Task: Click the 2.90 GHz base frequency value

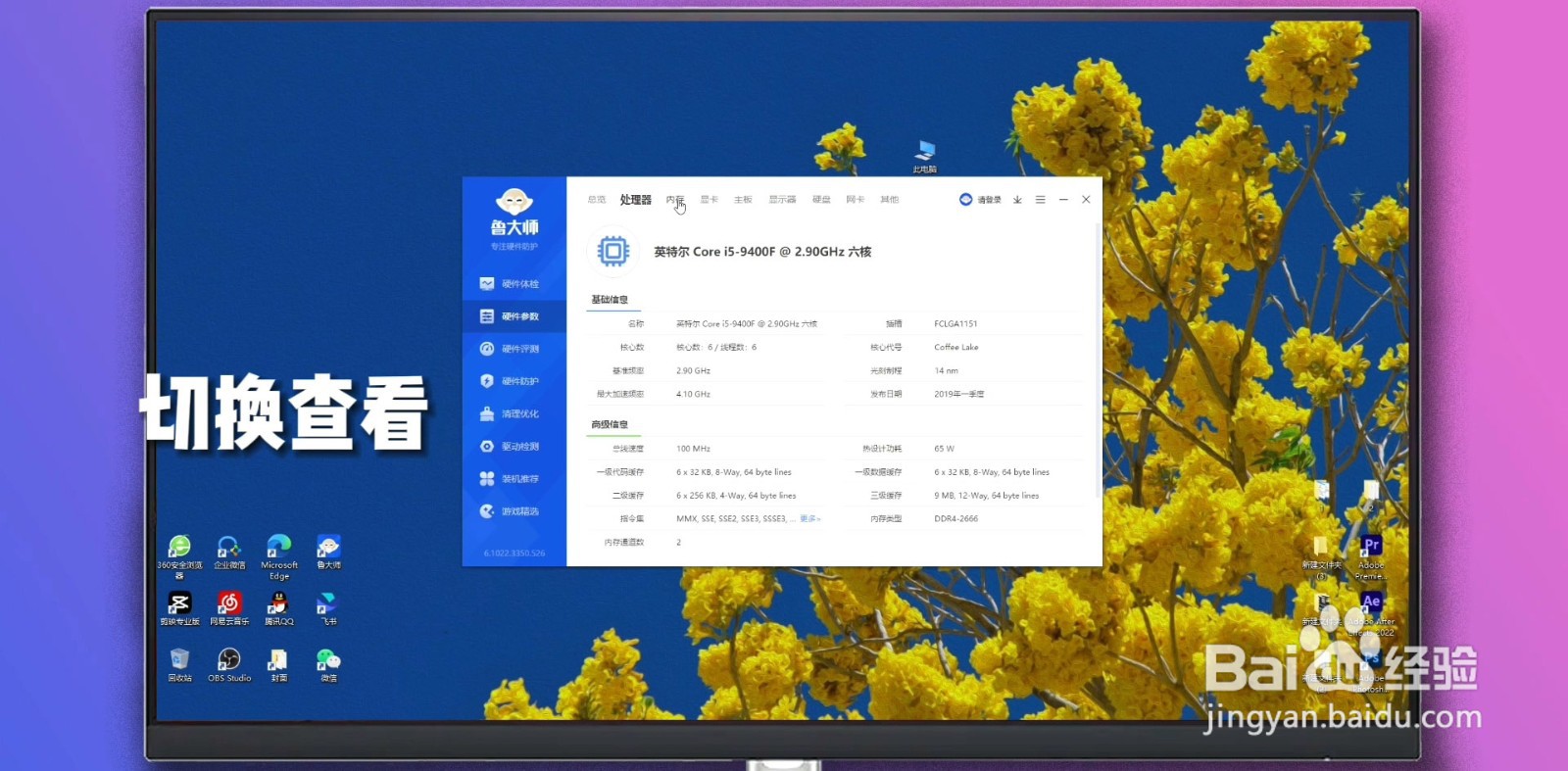Action: 693,371
